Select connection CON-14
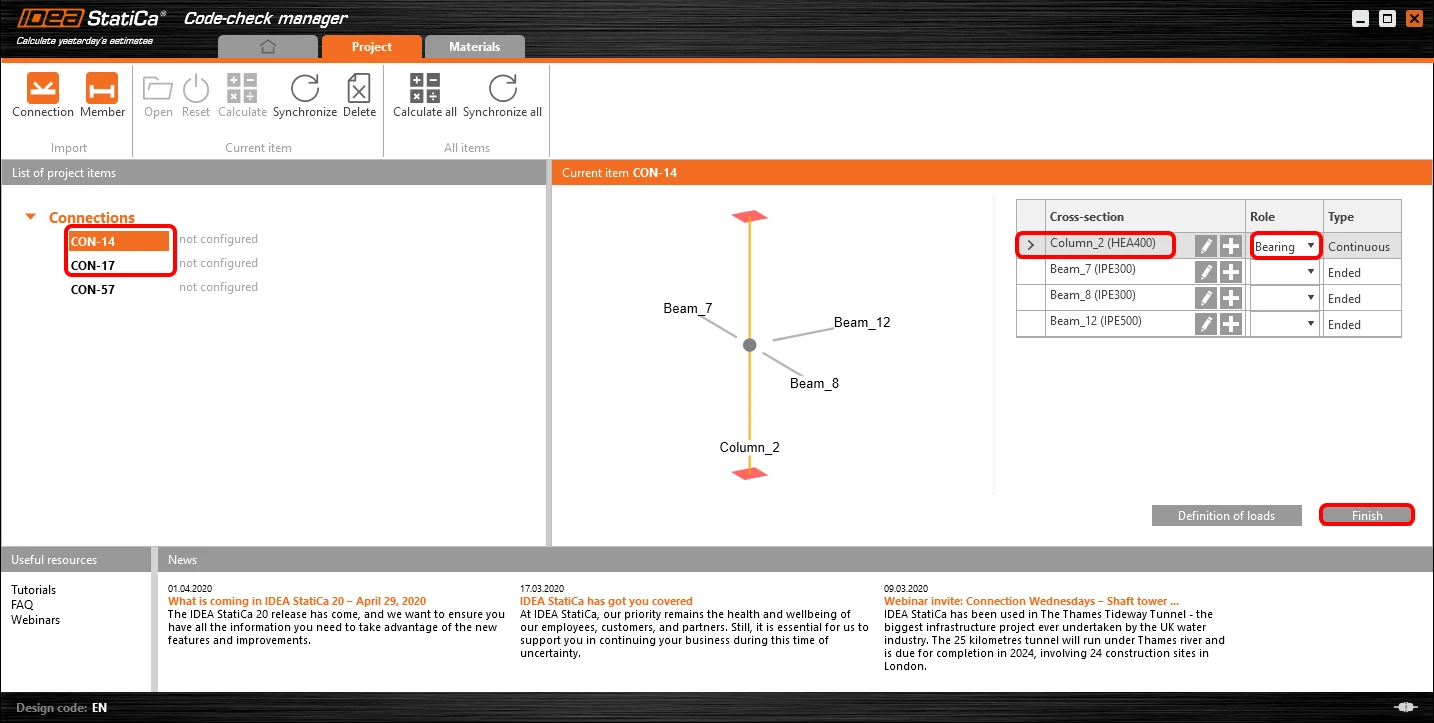1434x723 pixels. pos(118,241)
